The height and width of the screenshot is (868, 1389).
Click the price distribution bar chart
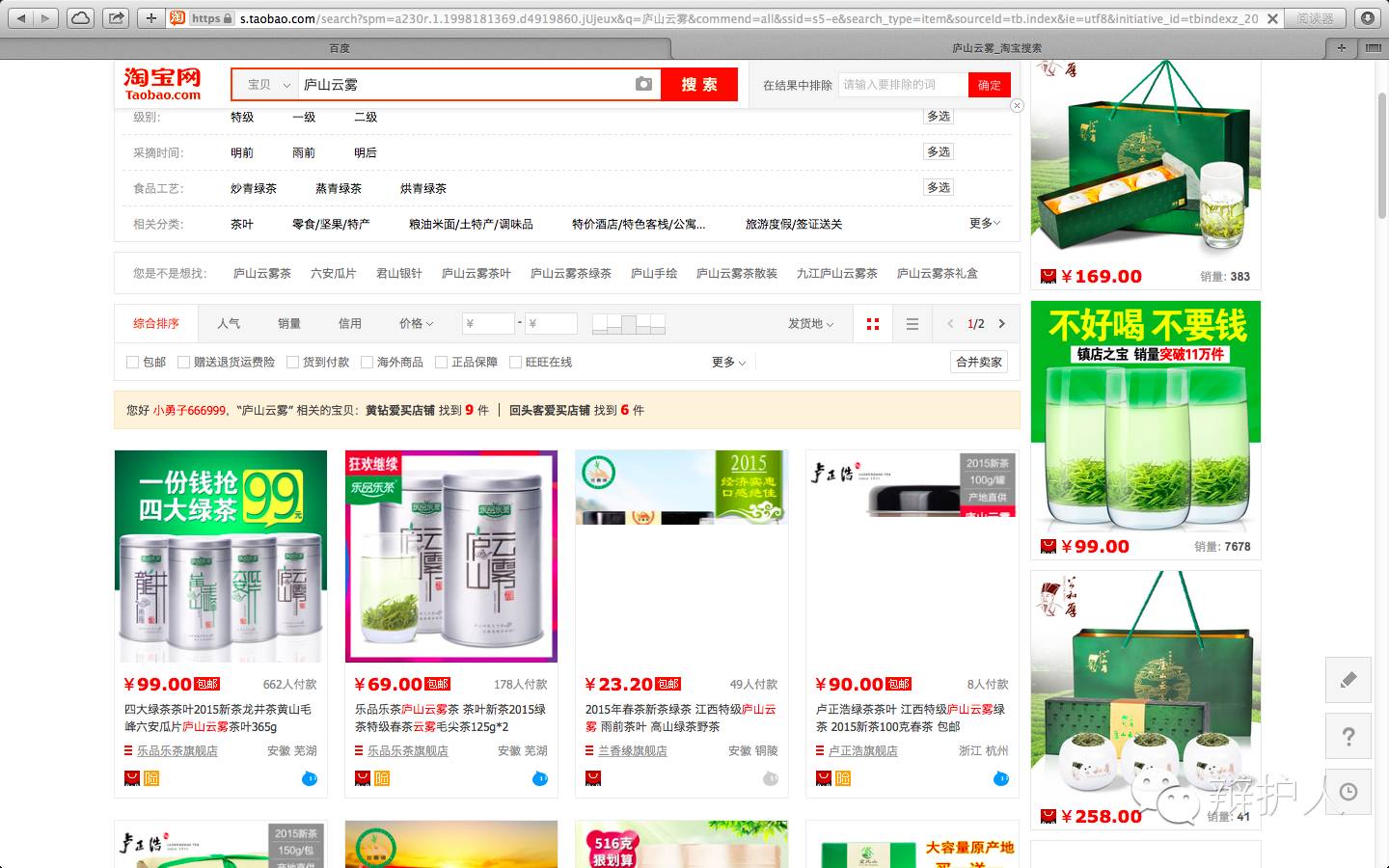coord(629,324)
